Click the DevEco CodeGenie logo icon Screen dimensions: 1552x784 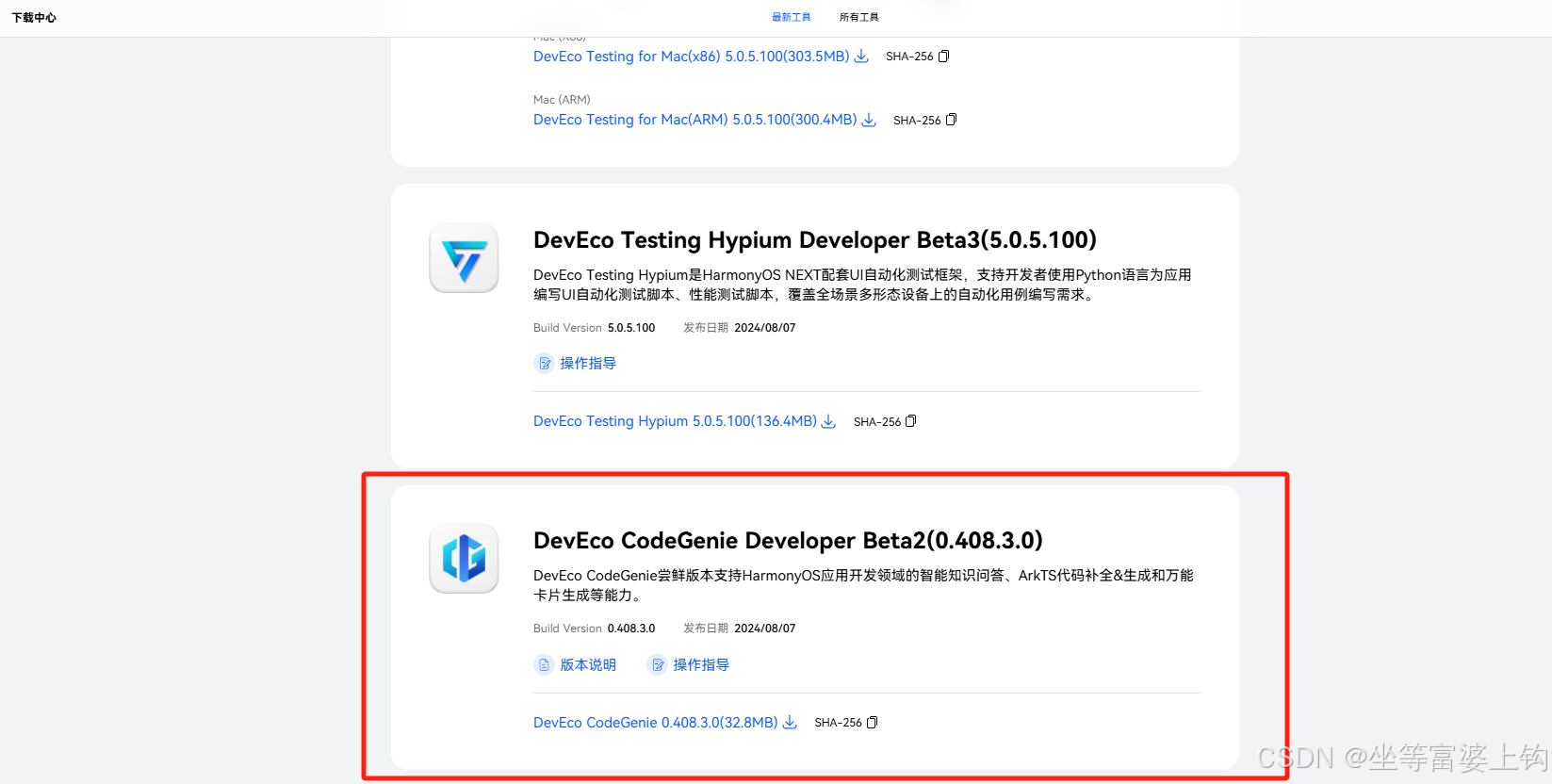point(464,559)
